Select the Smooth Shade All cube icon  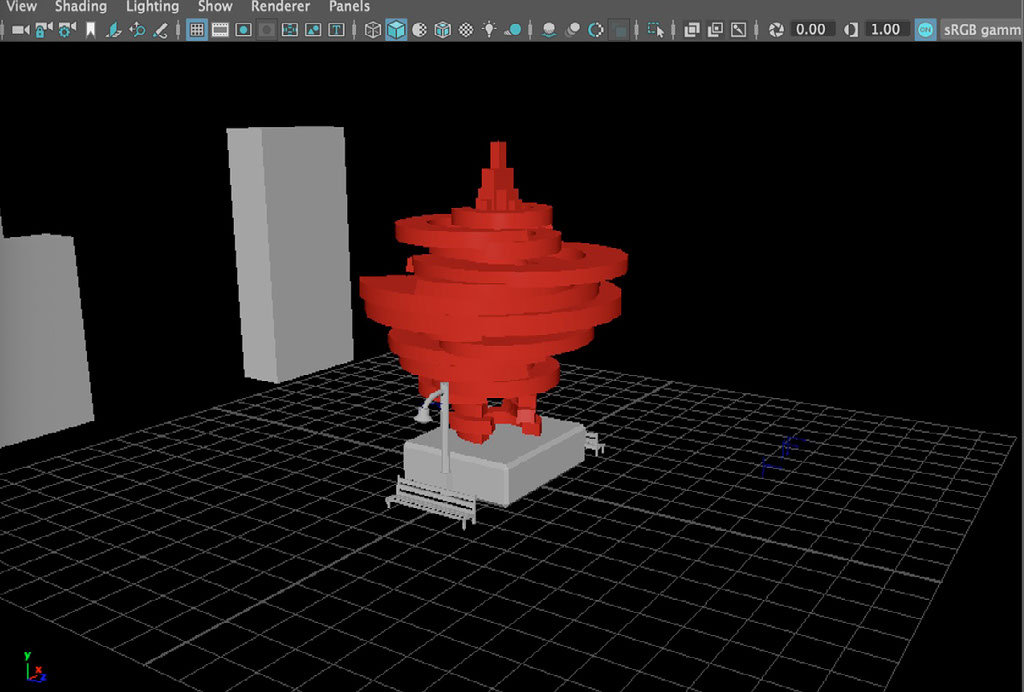pos(396,30)
